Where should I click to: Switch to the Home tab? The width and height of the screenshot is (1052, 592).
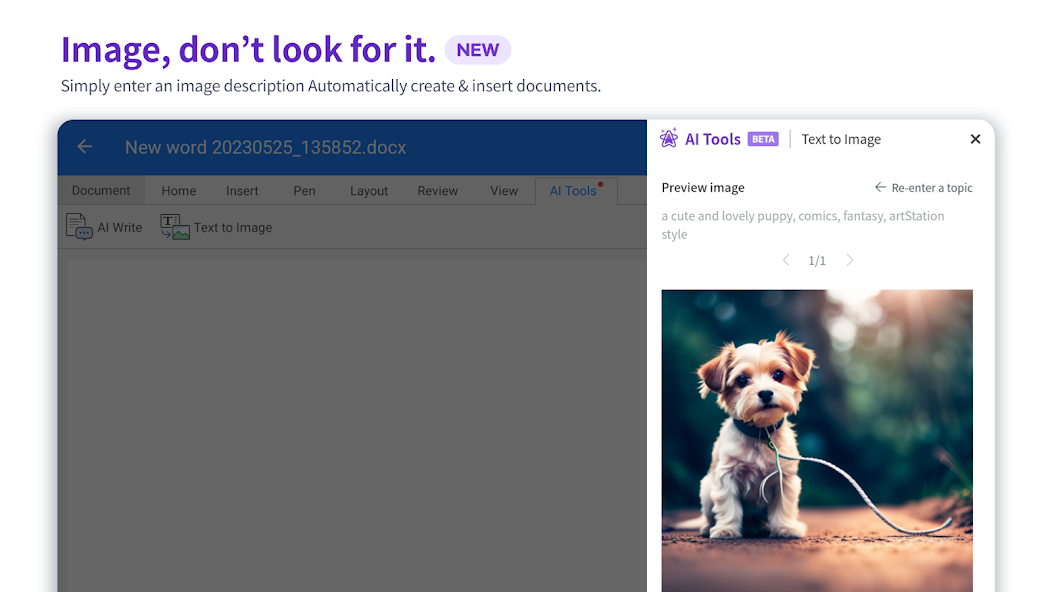coord(179,191)
